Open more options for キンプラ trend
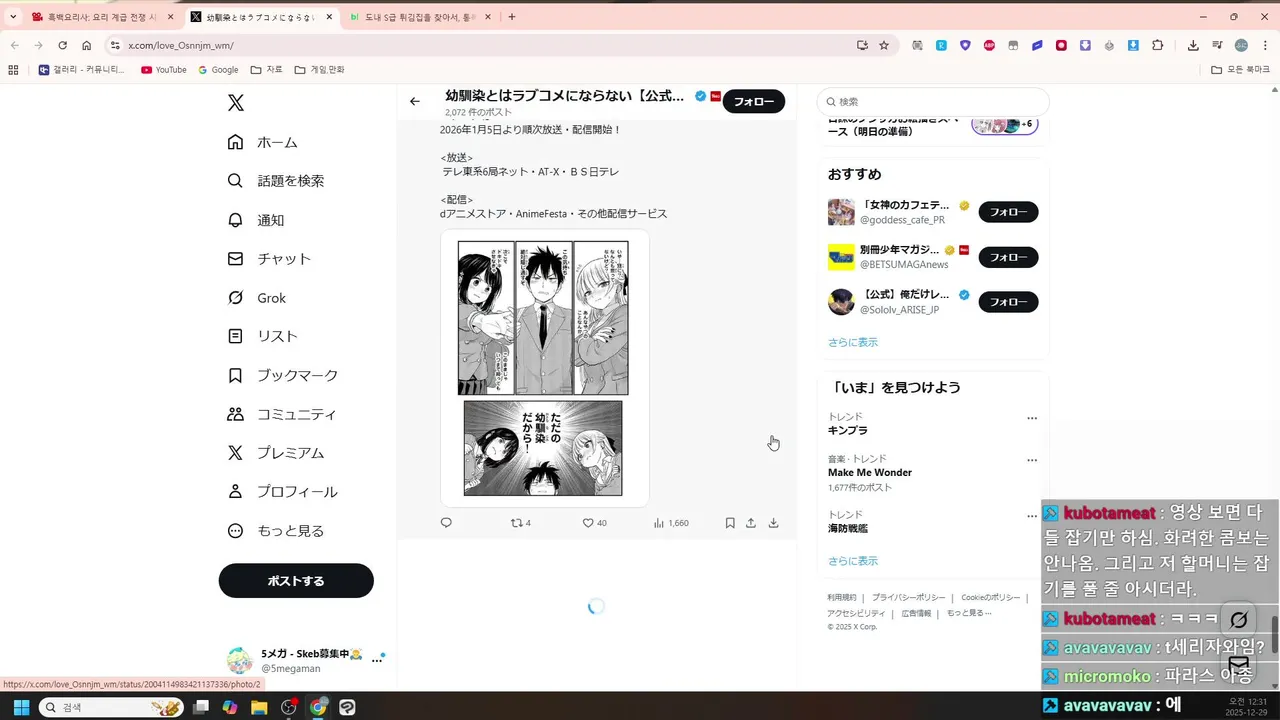Image resolution: width=1280 pixels, height=720 pixels. tap(1032, 419)
